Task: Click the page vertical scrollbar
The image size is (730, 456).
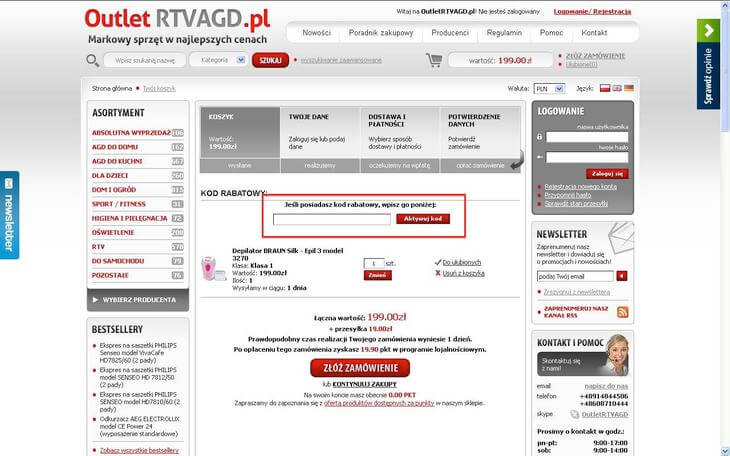Action: pos(725,228)
